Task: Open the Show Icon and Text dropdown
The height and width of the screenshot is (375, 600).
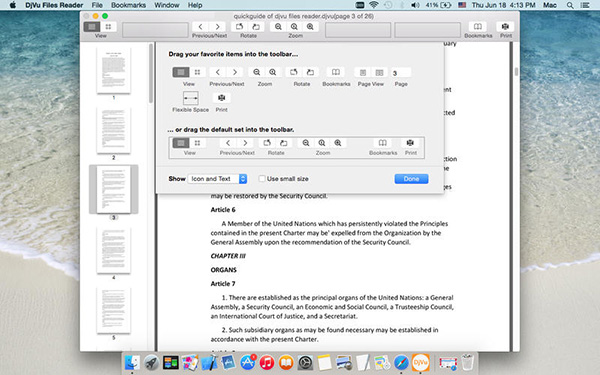Action: click(217, 179)
